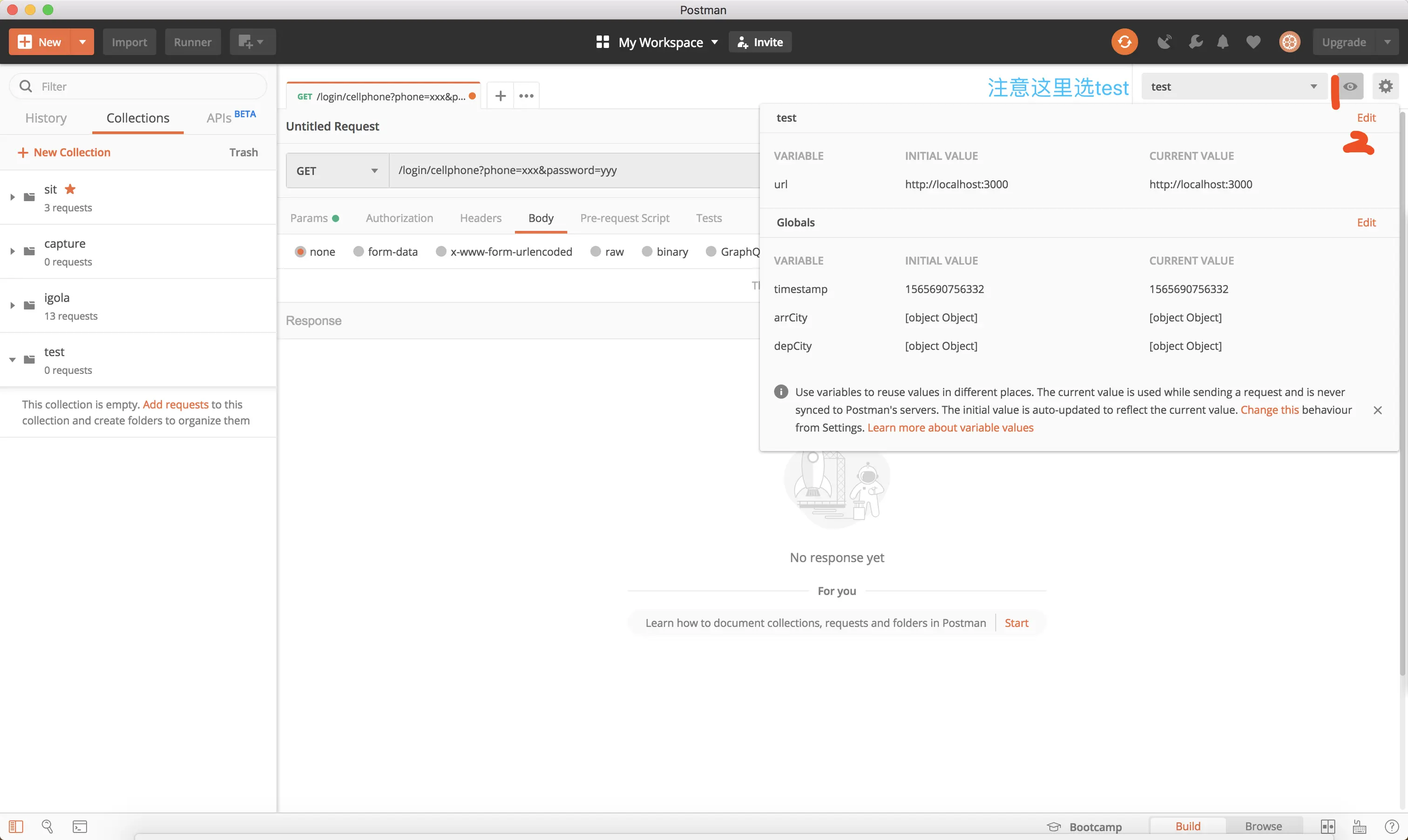Open the GET method dropdown
The width and height of the screenshot is (1408, 840).
pyautogui.click(x=337, y=171)
